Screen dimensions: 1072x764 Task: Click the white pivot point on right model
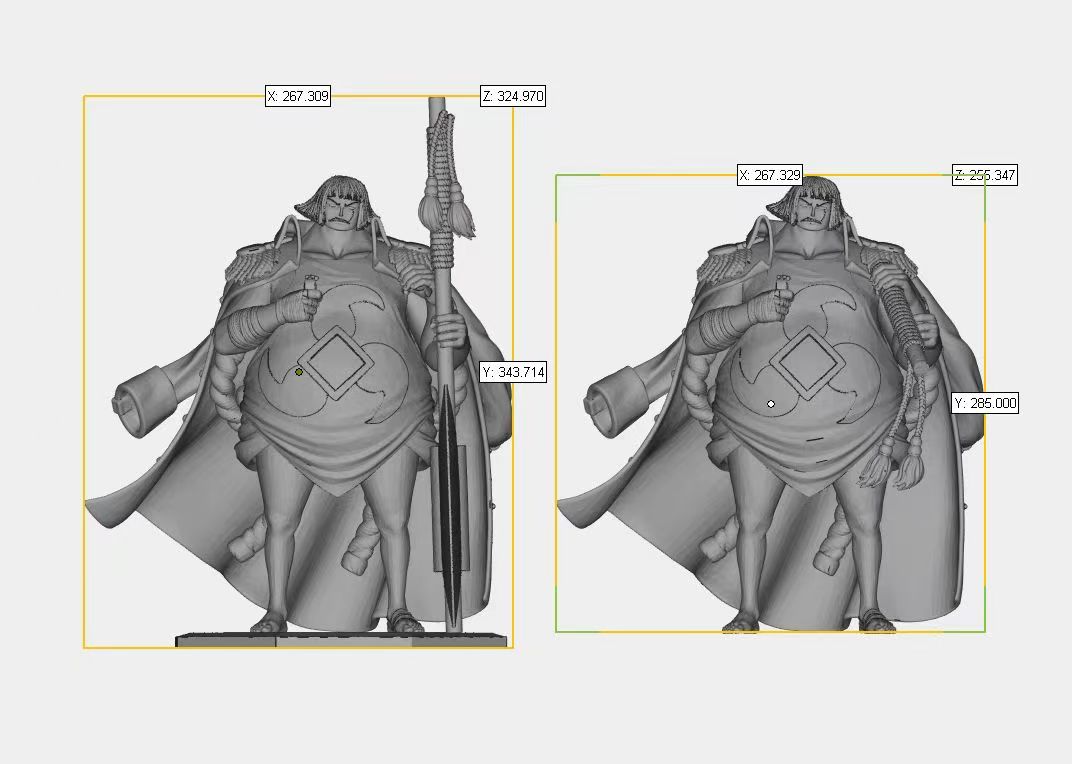click(771, 404)
